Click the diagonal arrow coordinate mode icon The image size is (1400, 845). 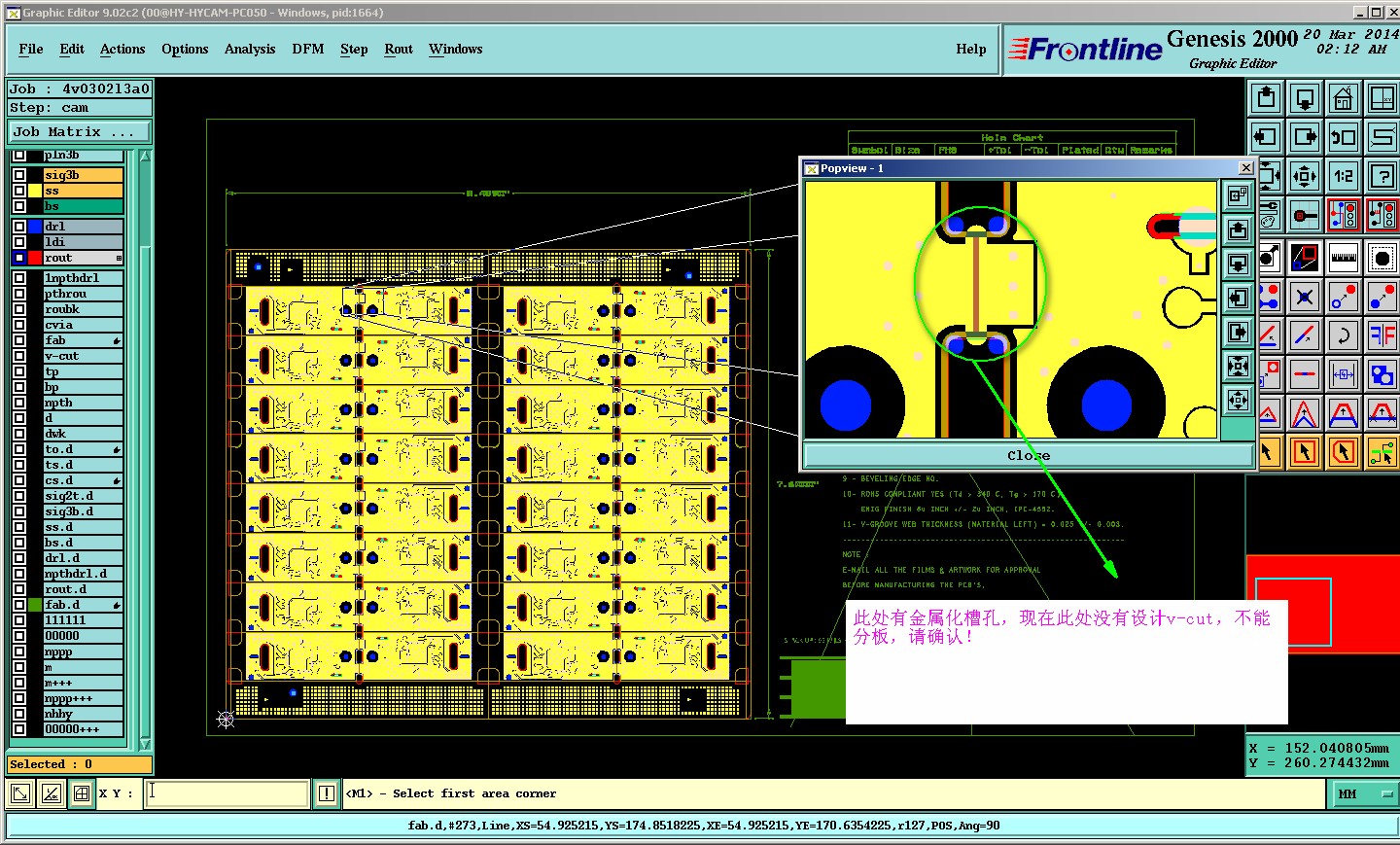pyautogui.click(x=19, y=793)
